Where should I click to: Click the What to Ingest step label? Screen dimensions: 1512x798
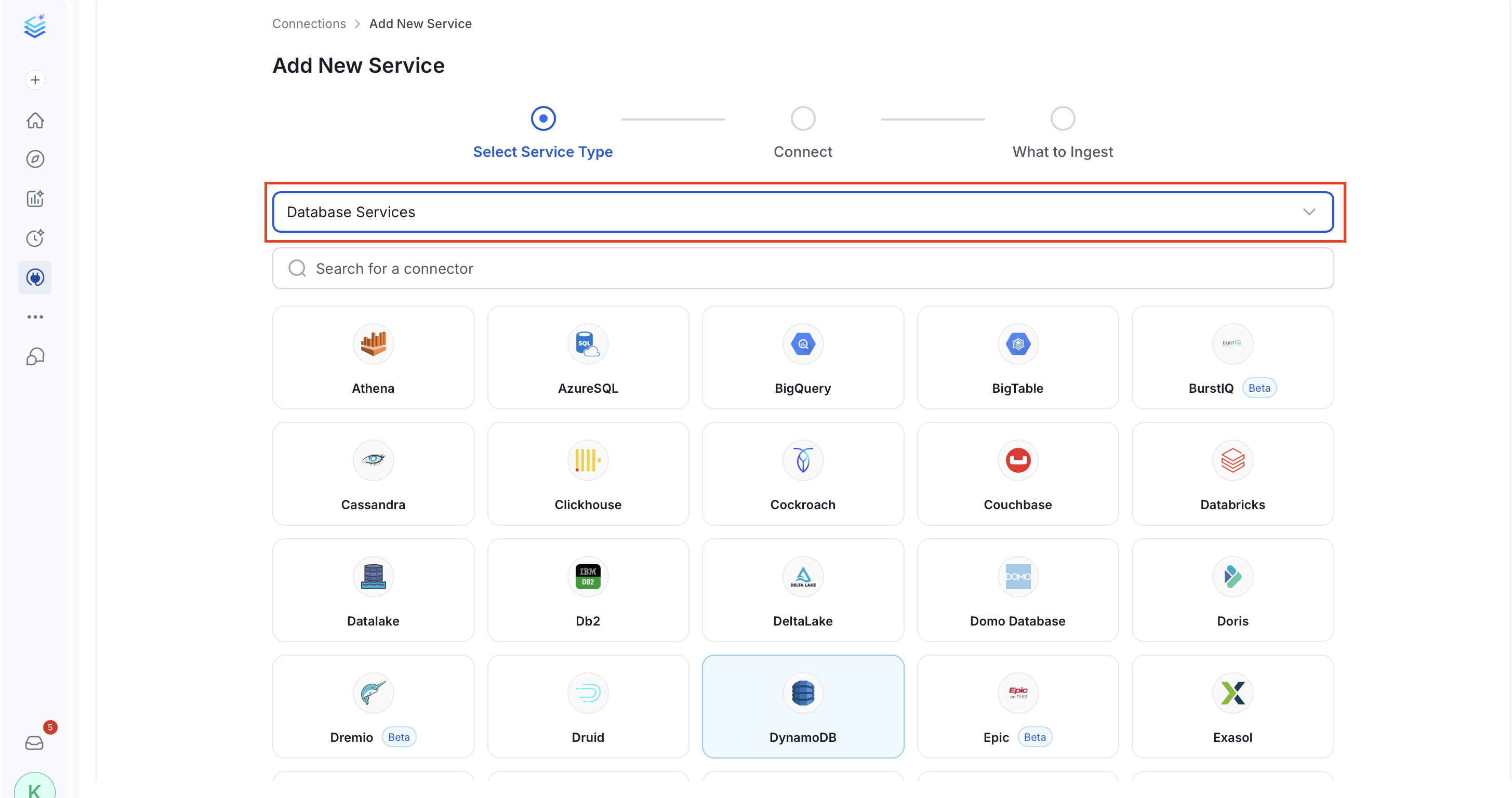tap(1063, 152)
